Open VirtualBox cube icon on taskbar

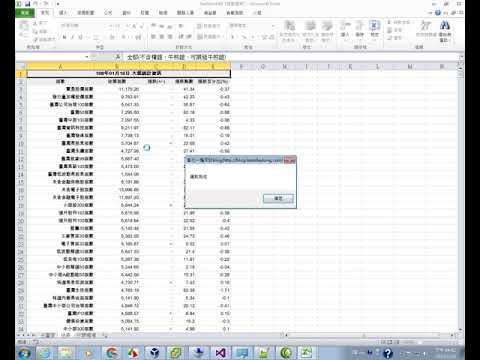(154, 353)
